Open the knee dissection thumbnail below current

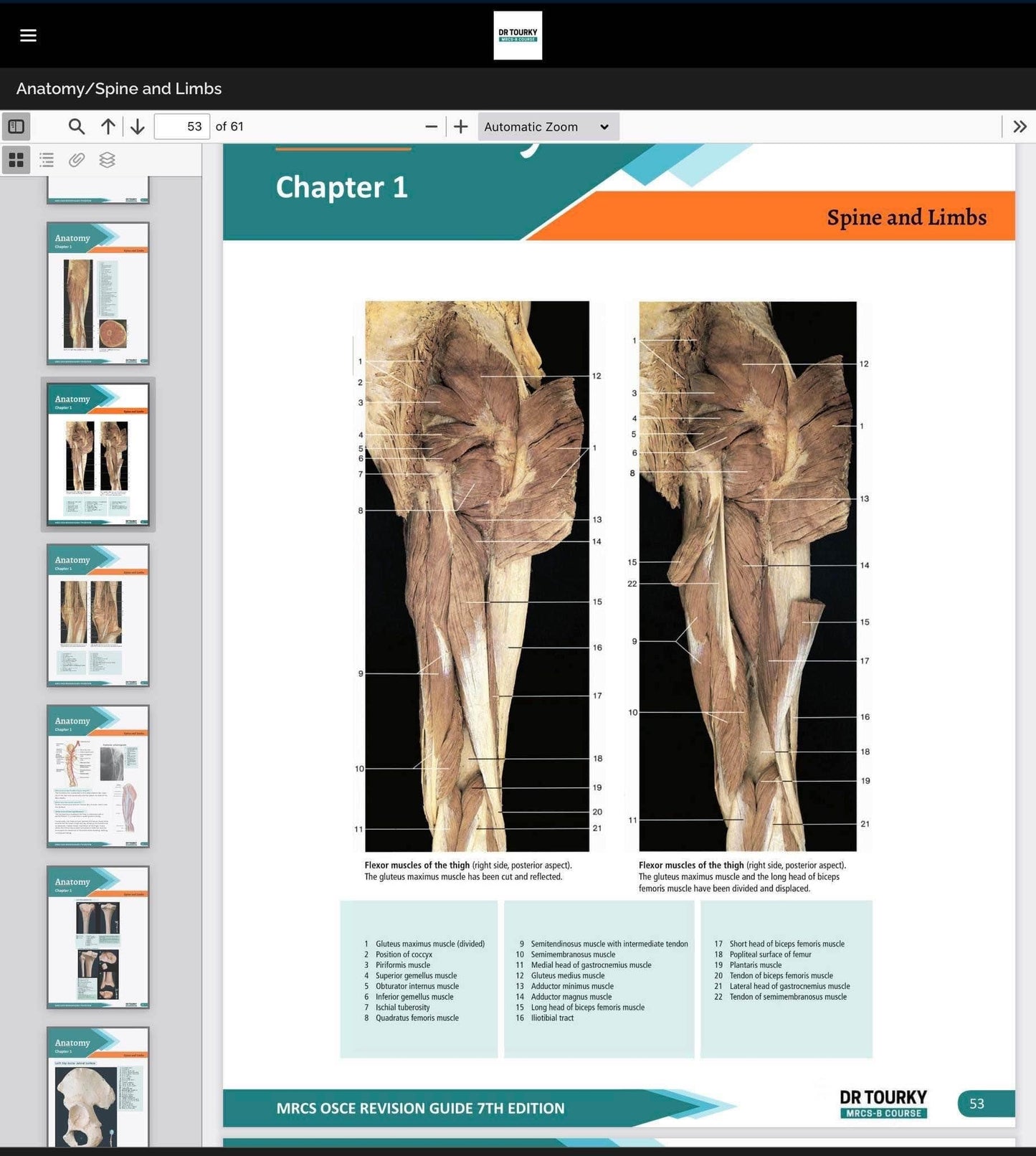(98, 615)
